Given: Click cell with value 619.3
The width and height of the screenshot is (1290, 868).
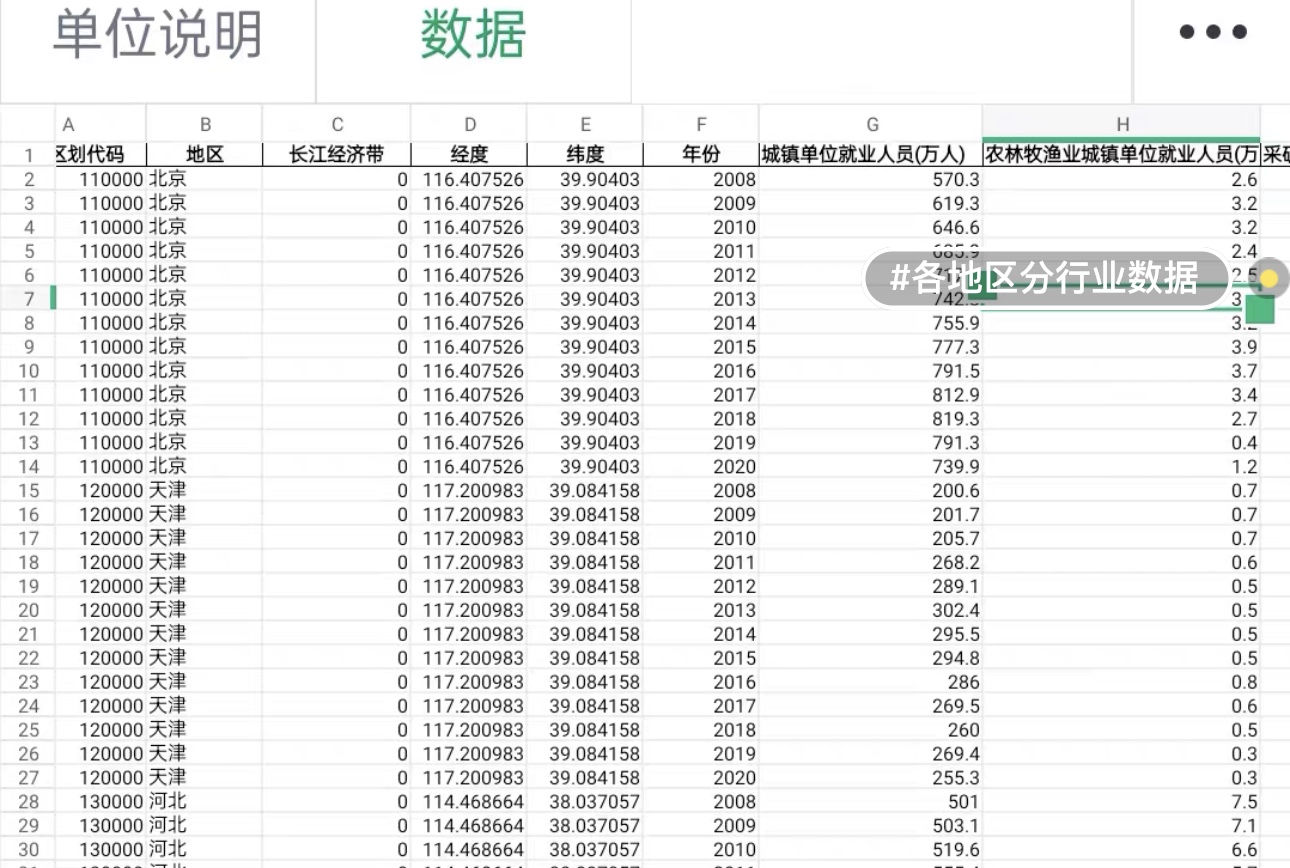Looking at the screenshot, I should 871,203.
